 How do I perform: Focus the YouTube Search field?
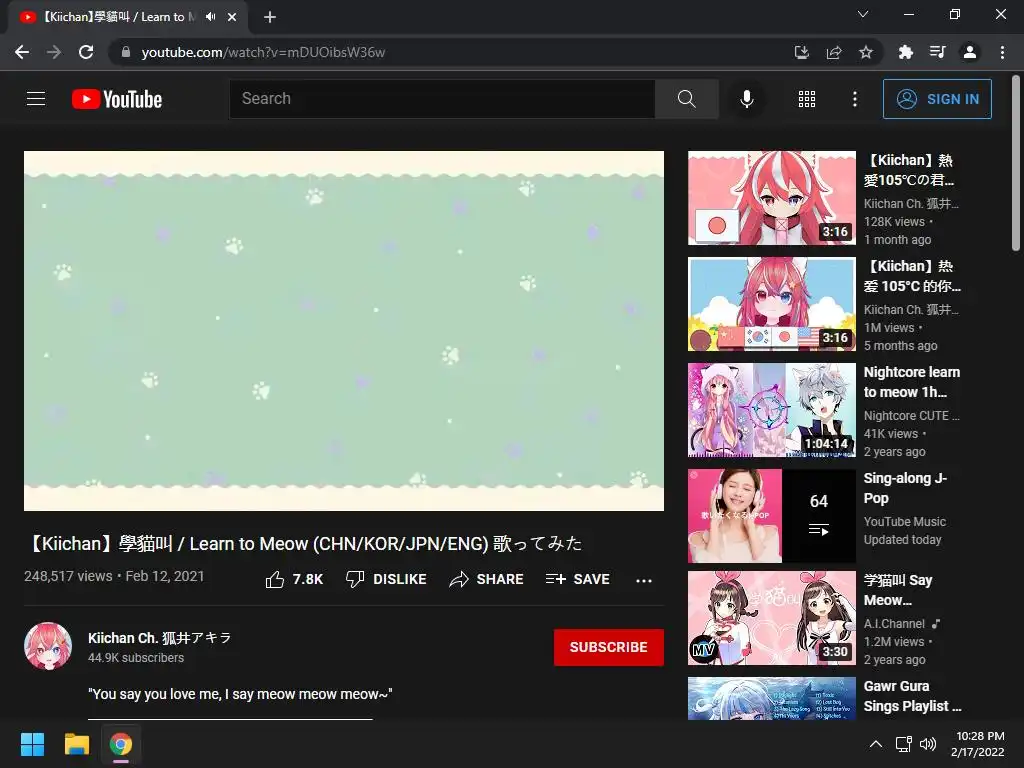pyautogui.click(x=442, y=99)
